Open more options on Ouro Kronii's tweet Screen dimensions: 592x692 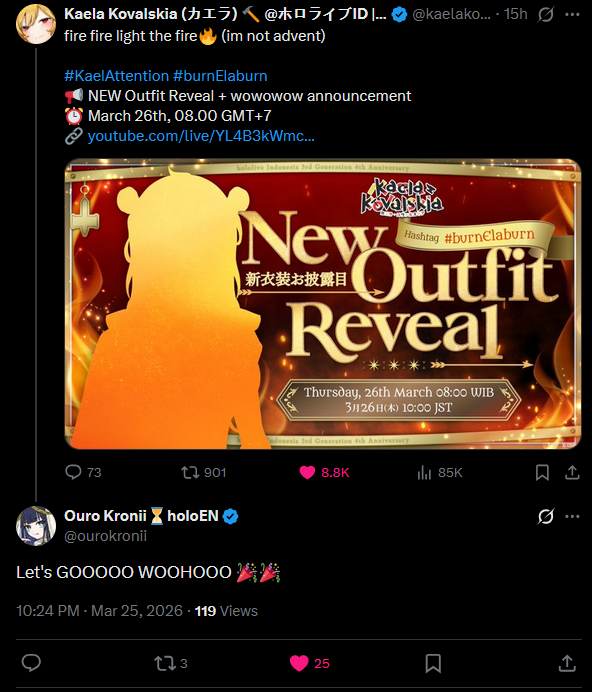click(x=572, y=516)
